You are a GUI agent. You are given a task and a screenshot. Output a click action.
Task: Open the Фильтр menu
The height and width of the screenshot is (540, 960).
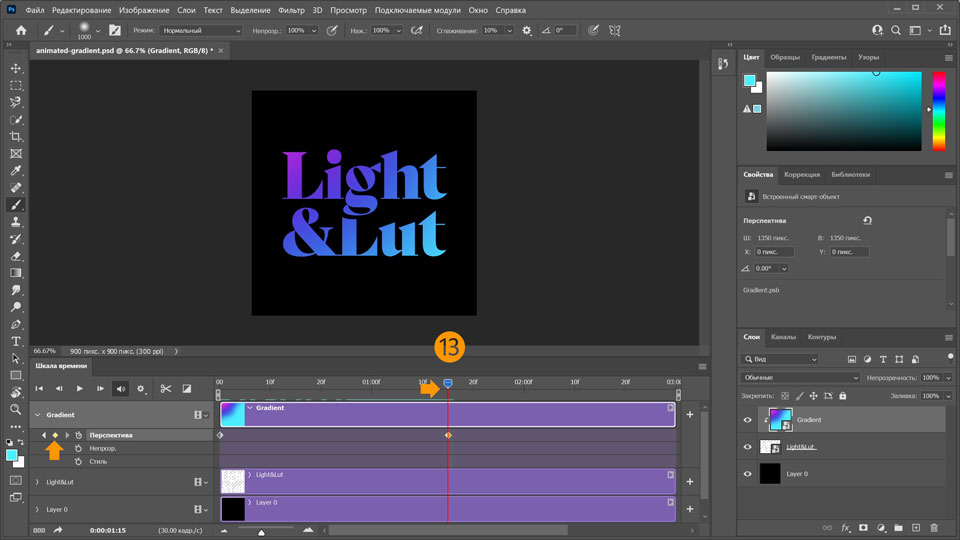coord(292,9)
